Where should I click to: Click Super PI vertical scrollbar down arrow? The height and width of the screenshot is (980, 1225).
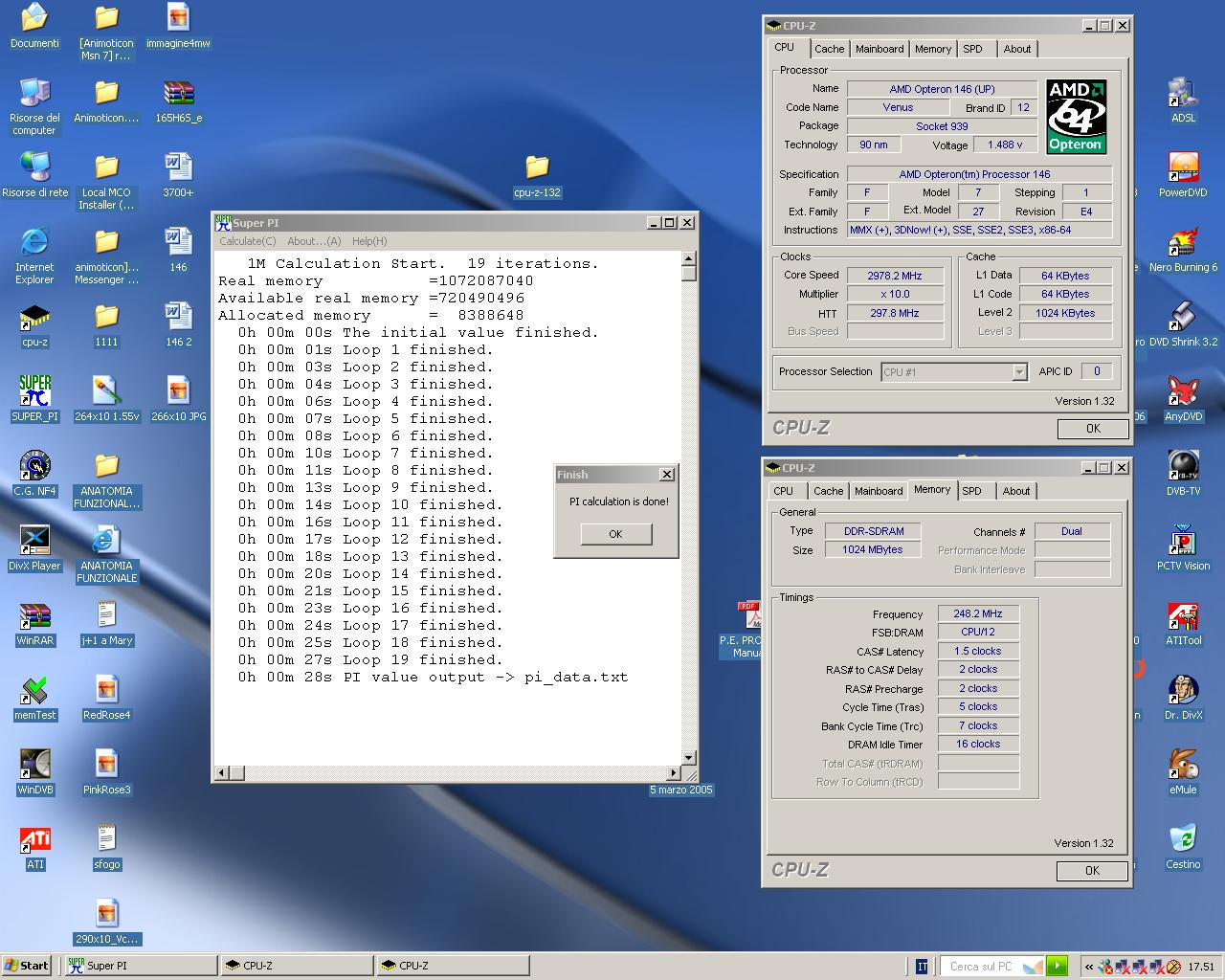688,758
